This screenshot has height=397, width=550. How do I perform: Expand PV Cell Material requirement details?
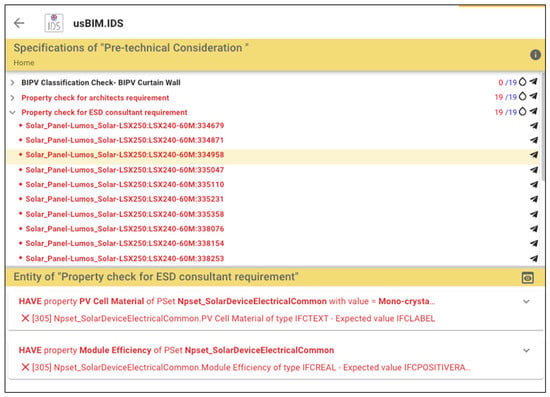point(526,301)
